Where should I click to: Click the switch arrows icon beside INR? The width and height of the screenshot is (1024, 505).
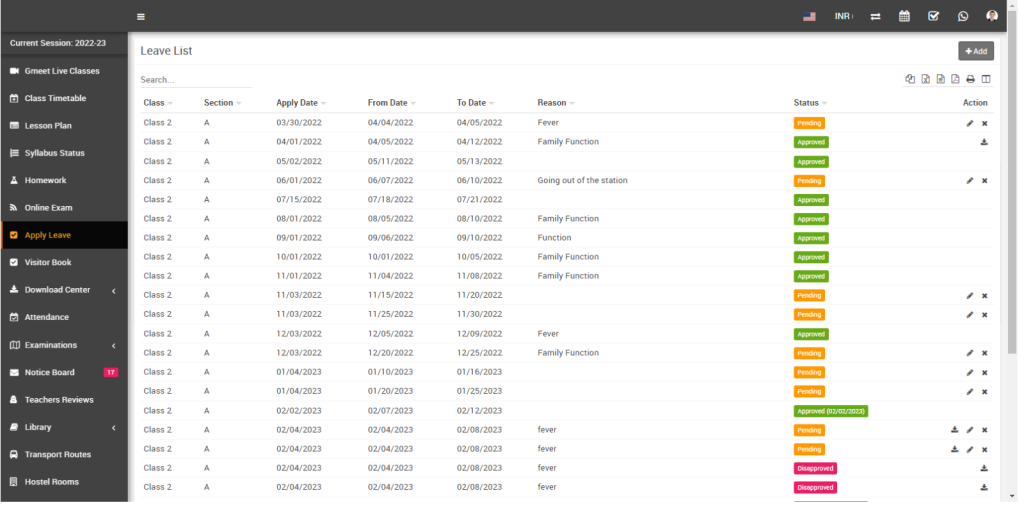pyautogui.click(x=875, y=16)
